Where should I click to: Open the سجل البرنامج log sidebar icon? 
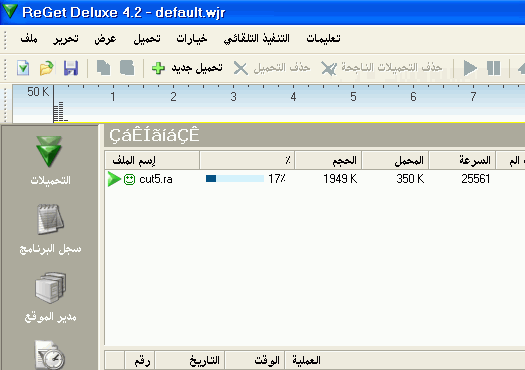[50, 229]
